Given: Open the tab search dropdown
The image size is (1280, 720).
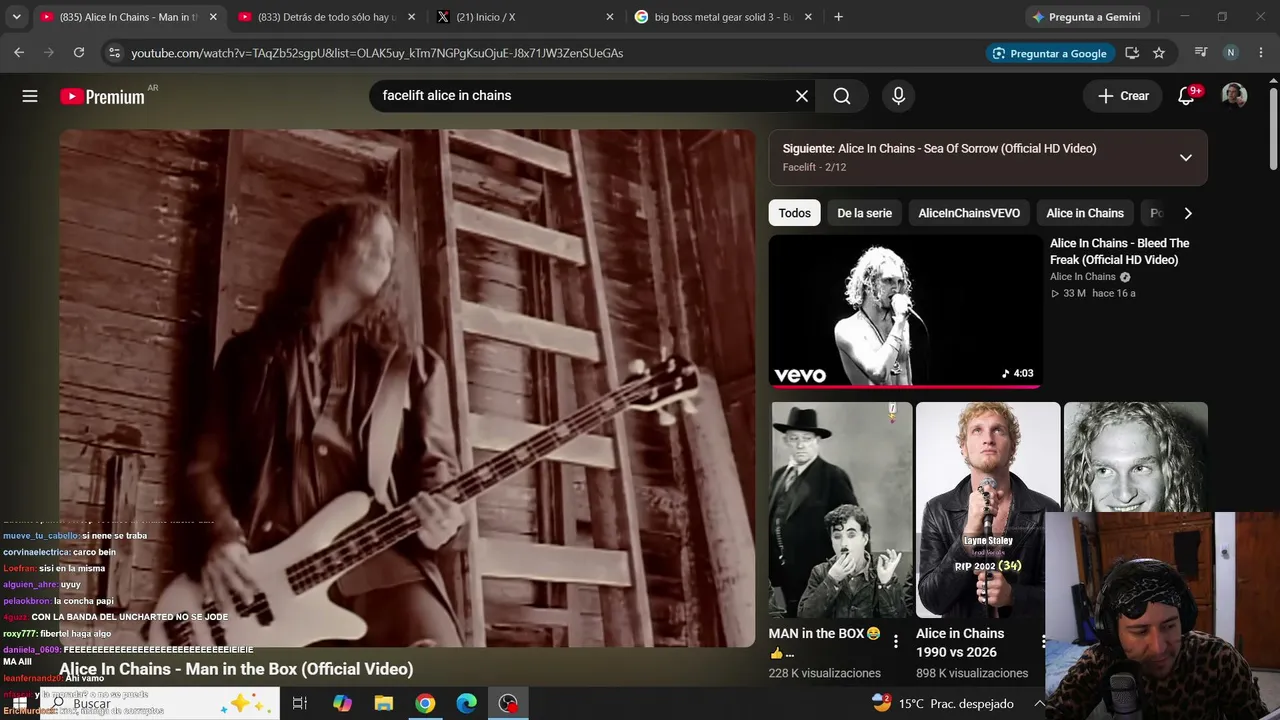Looking at the screenshot, I should click(x=16, y=17).
